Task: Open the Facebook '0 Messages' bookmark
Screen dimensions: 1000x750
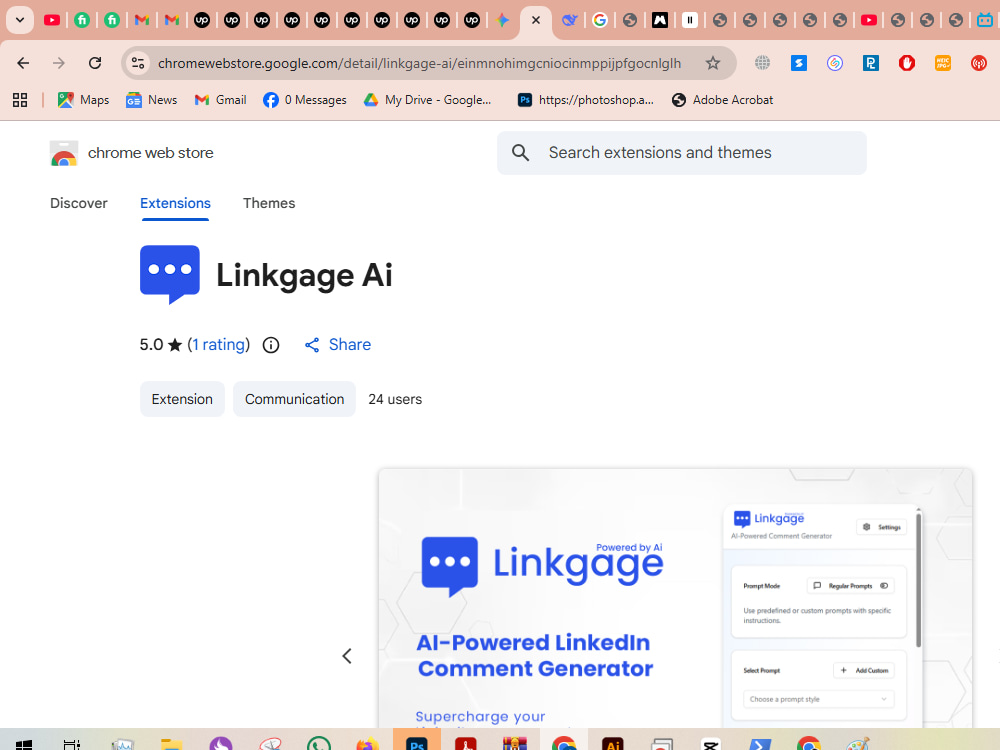Action: 305,99
